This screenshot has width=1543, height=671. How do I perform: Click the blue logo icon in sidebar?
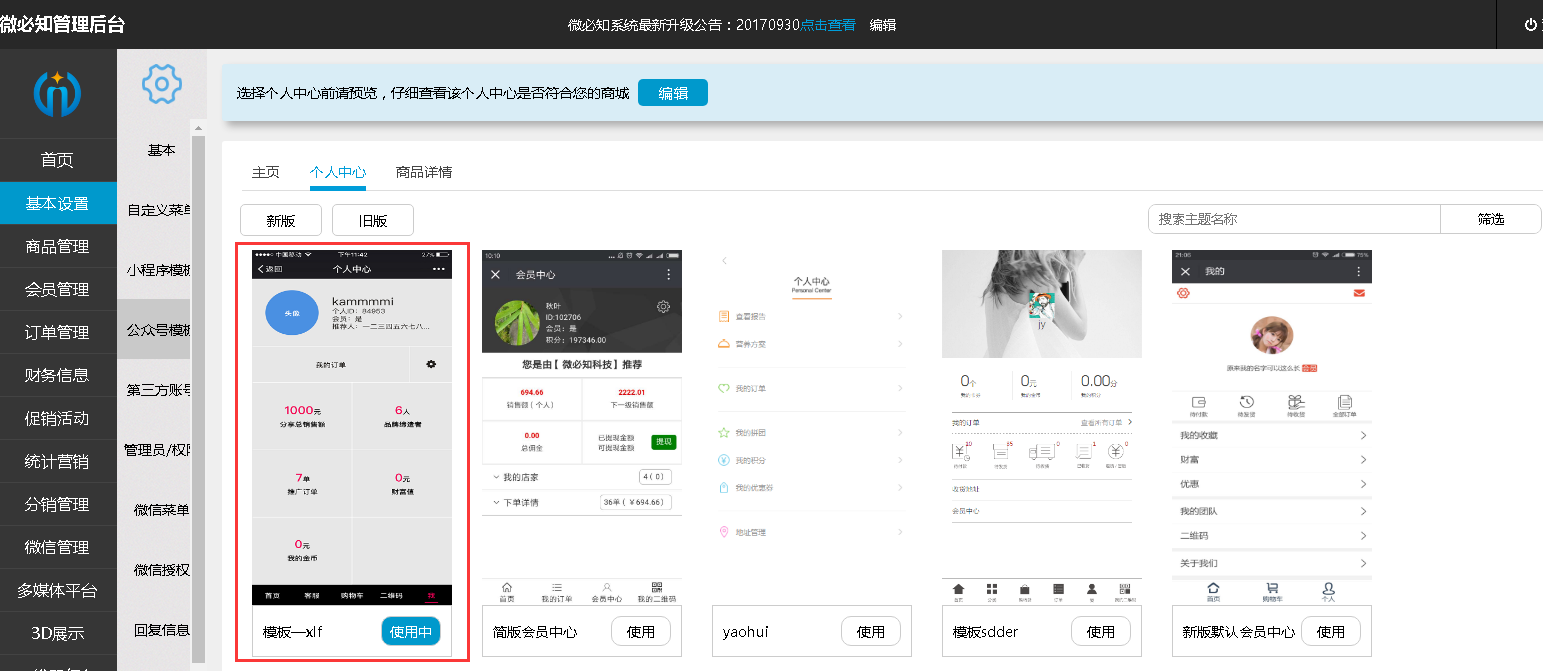coord(57,94)
